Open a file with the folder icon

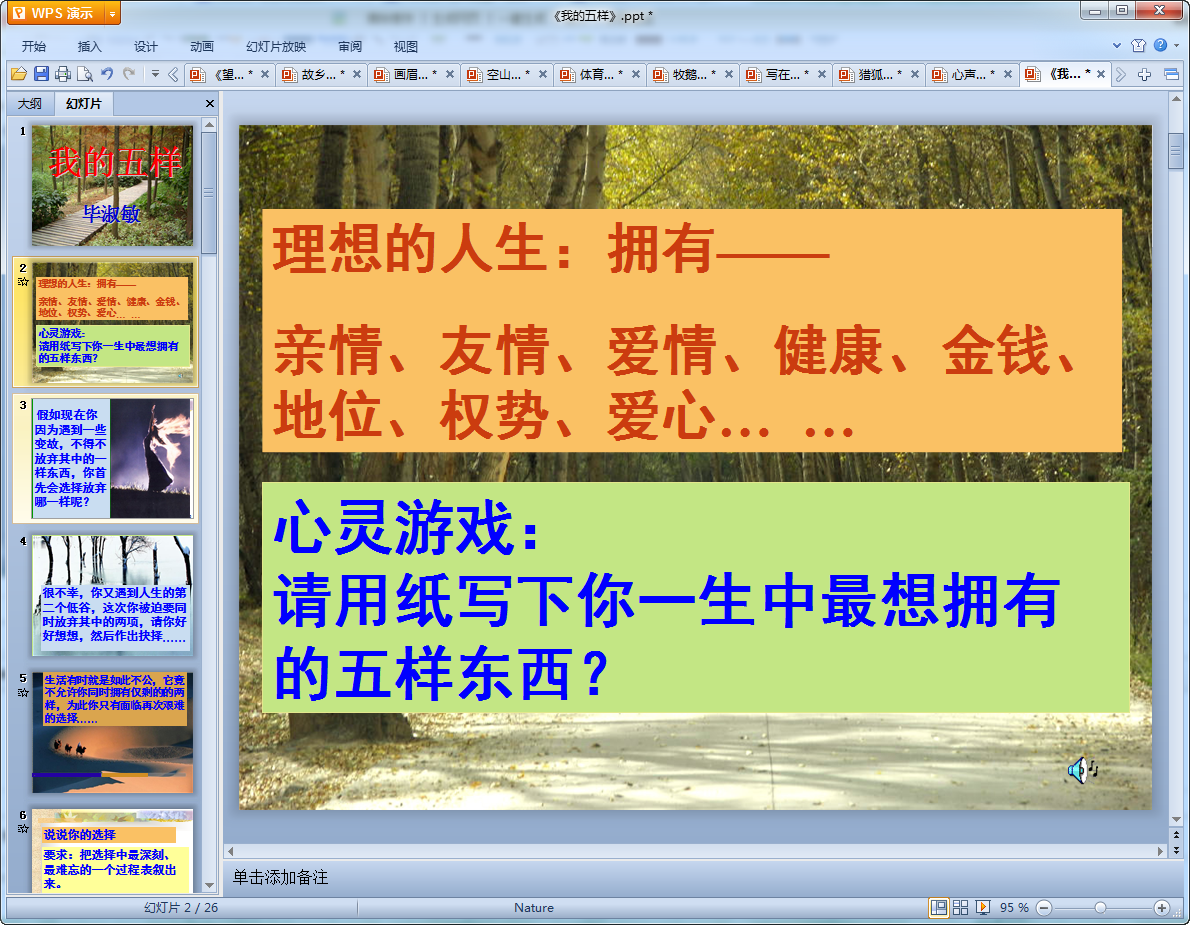pos(19,74)
